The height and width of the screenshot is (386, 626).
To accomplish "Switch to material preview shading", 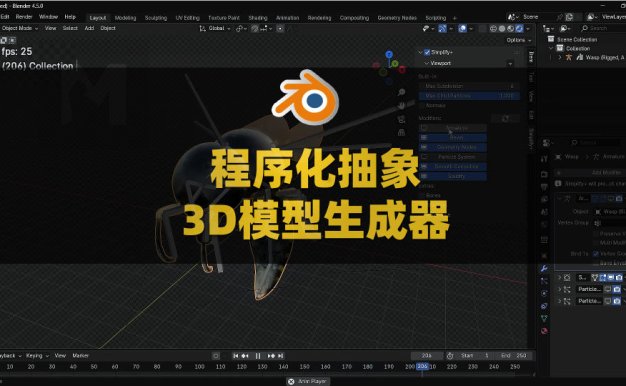I will pos(510,28).
